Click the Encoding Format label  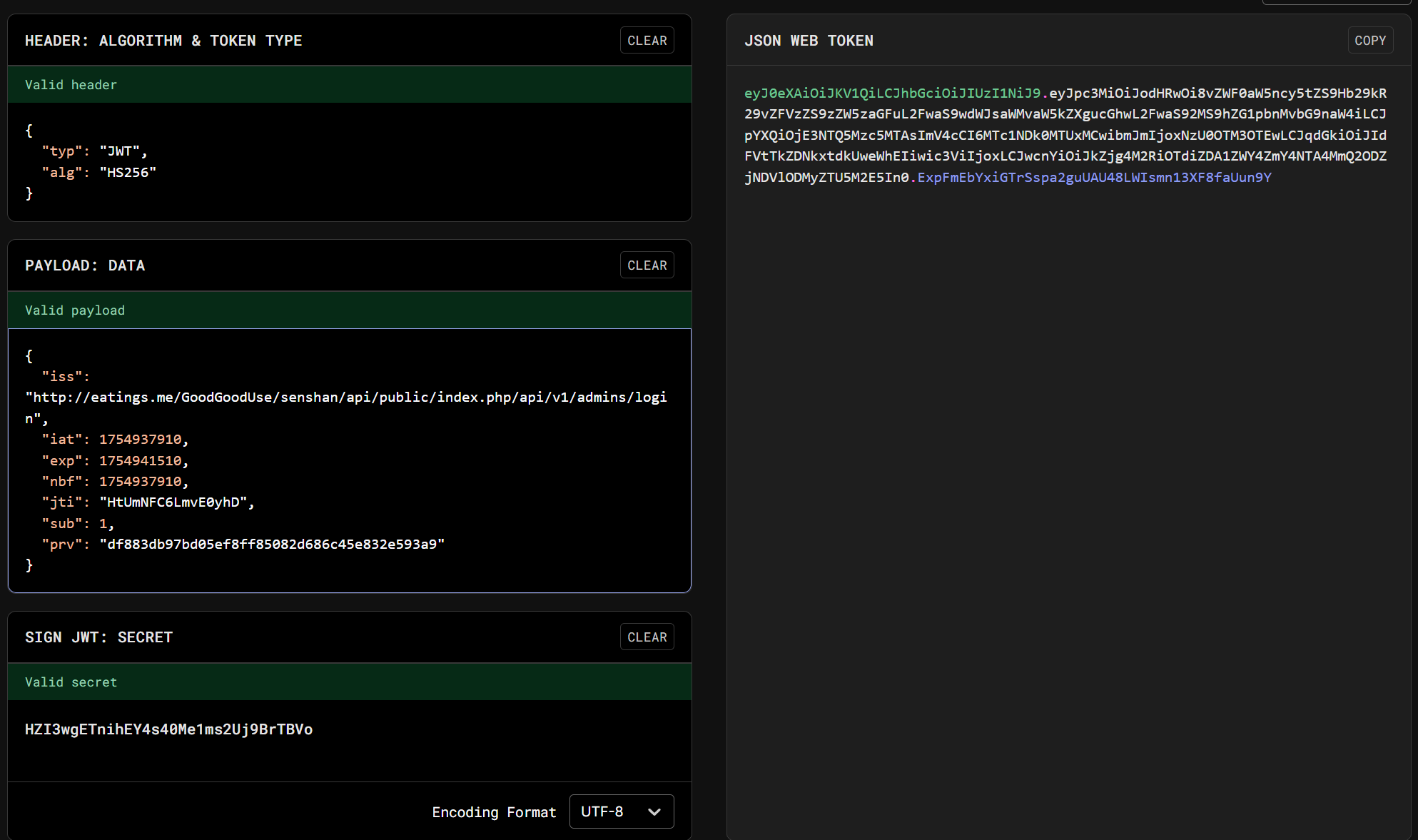point(494,812)
